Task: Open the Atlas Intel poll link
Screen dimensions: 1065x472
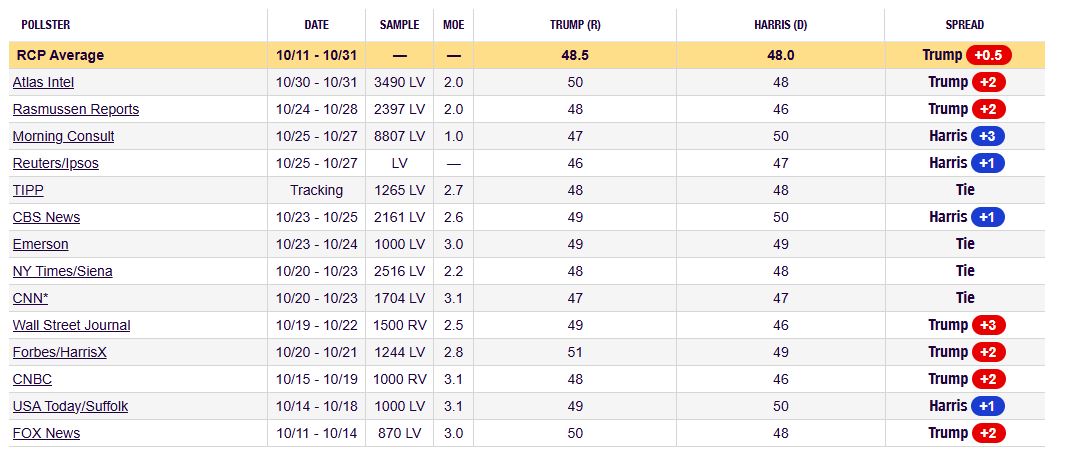Action: tap(43, 82)
